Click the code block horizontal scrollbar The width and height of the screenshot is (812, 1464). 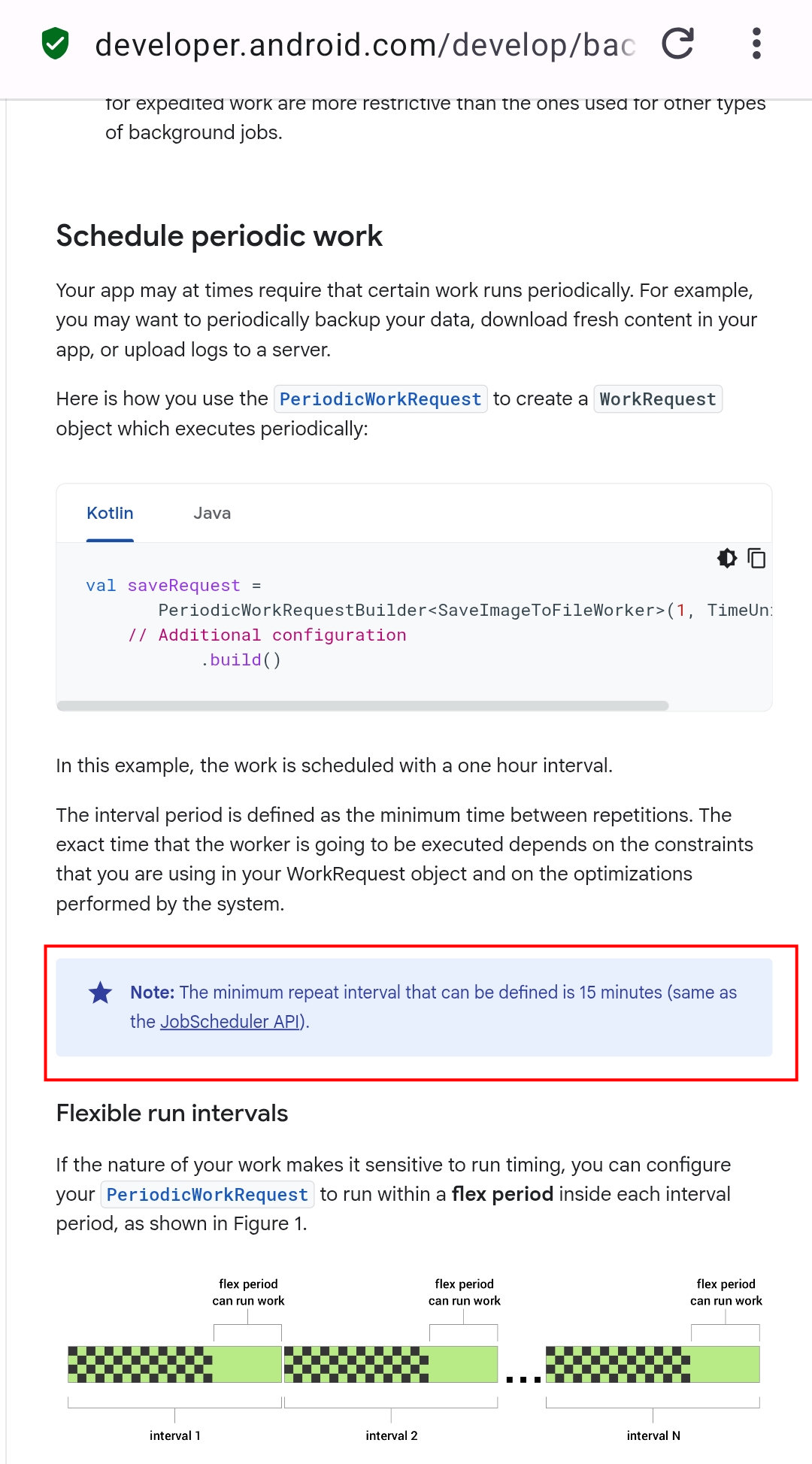point(362,705)
